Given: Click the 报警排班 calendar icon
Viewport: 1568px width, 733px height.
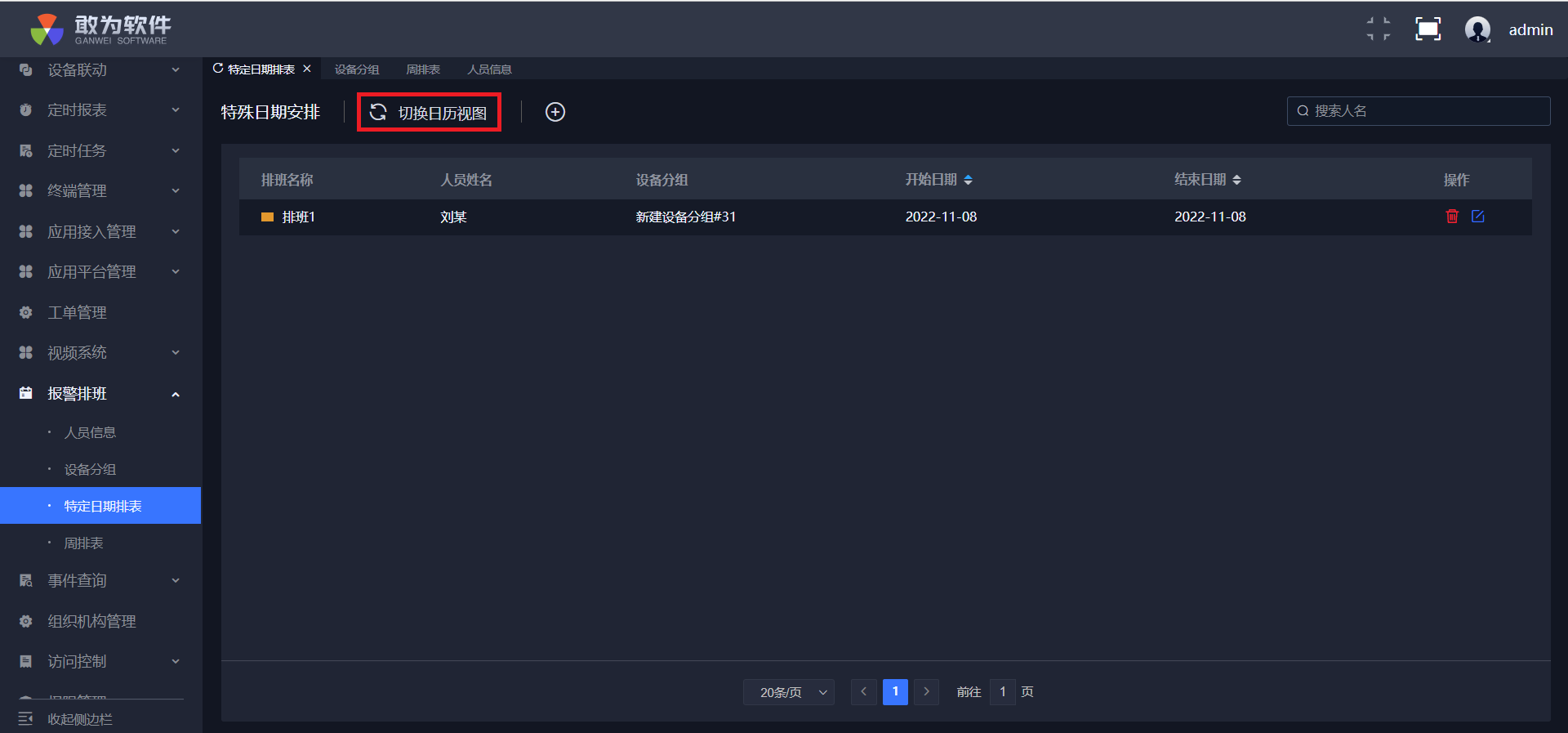Looking at the screenshot, I should coord(26,394).
